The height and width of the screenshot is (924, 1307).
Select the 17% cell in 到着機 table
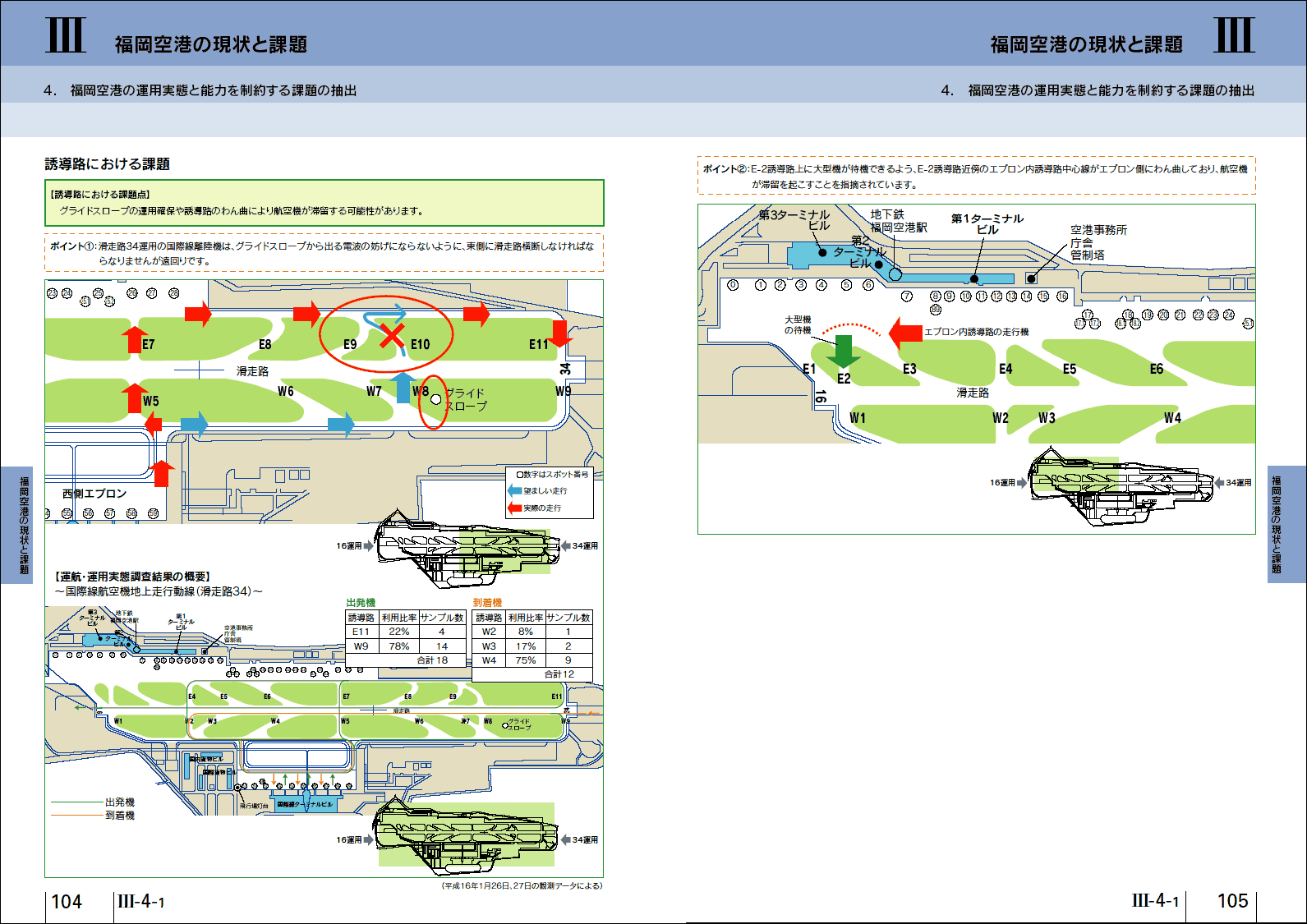(526, 646)
